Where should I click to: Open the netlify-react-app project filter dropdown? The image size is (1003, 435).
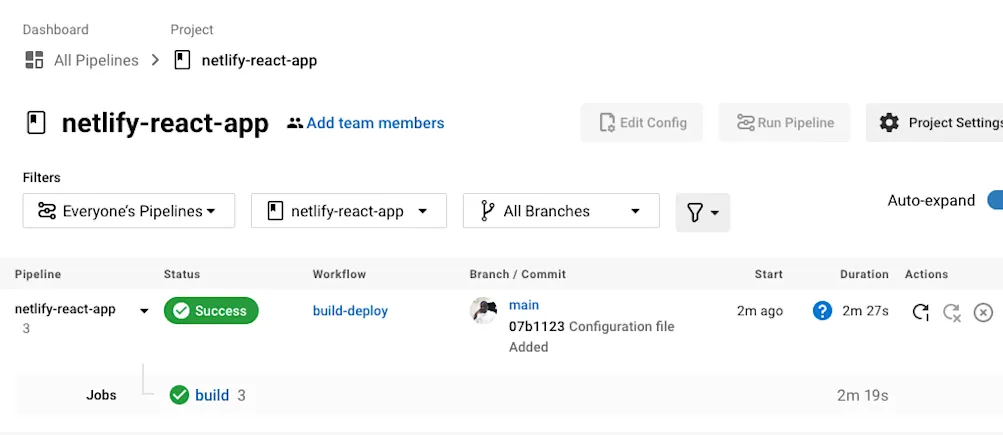coord(349,210)
